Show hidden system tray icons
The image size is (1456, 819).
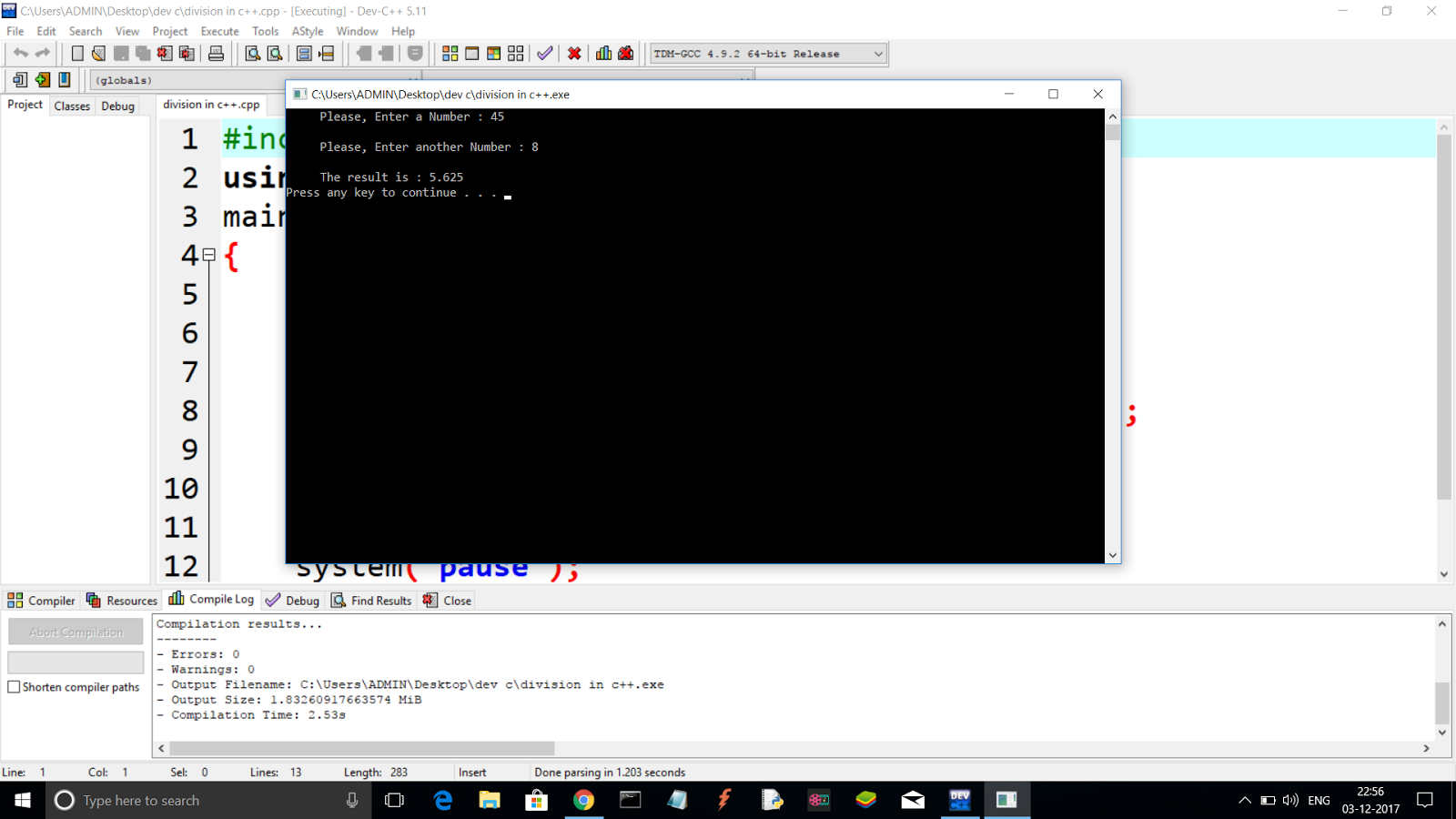tap(1245, 801)
